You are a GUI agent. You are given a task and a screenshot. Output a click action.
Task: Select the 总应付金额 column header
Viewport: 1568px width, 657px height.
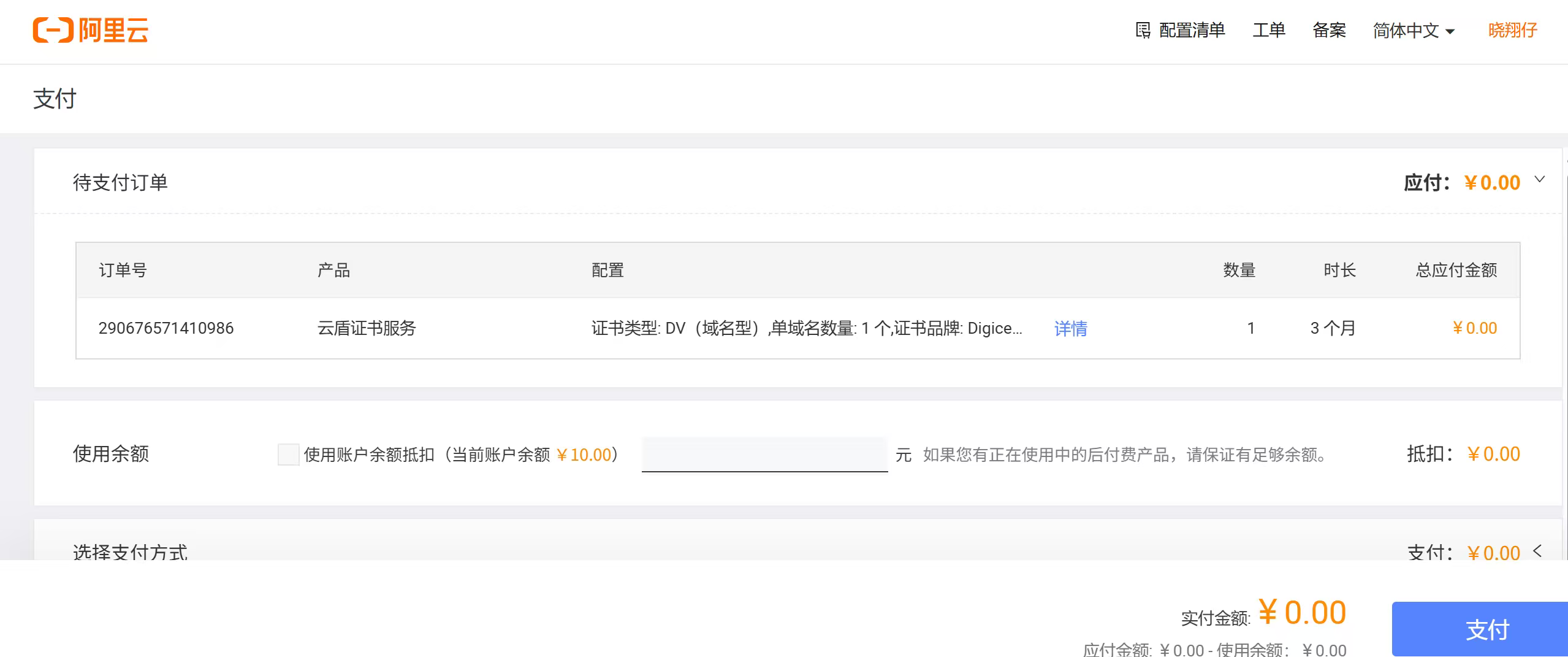[1456, 270]
